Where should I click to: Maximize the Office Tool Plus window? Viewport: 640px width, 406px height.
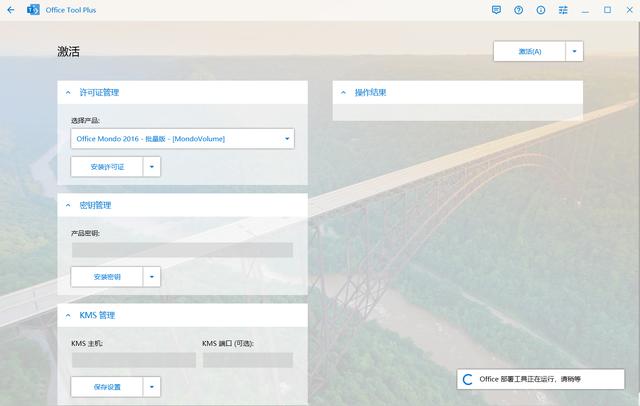coord(607,10)
